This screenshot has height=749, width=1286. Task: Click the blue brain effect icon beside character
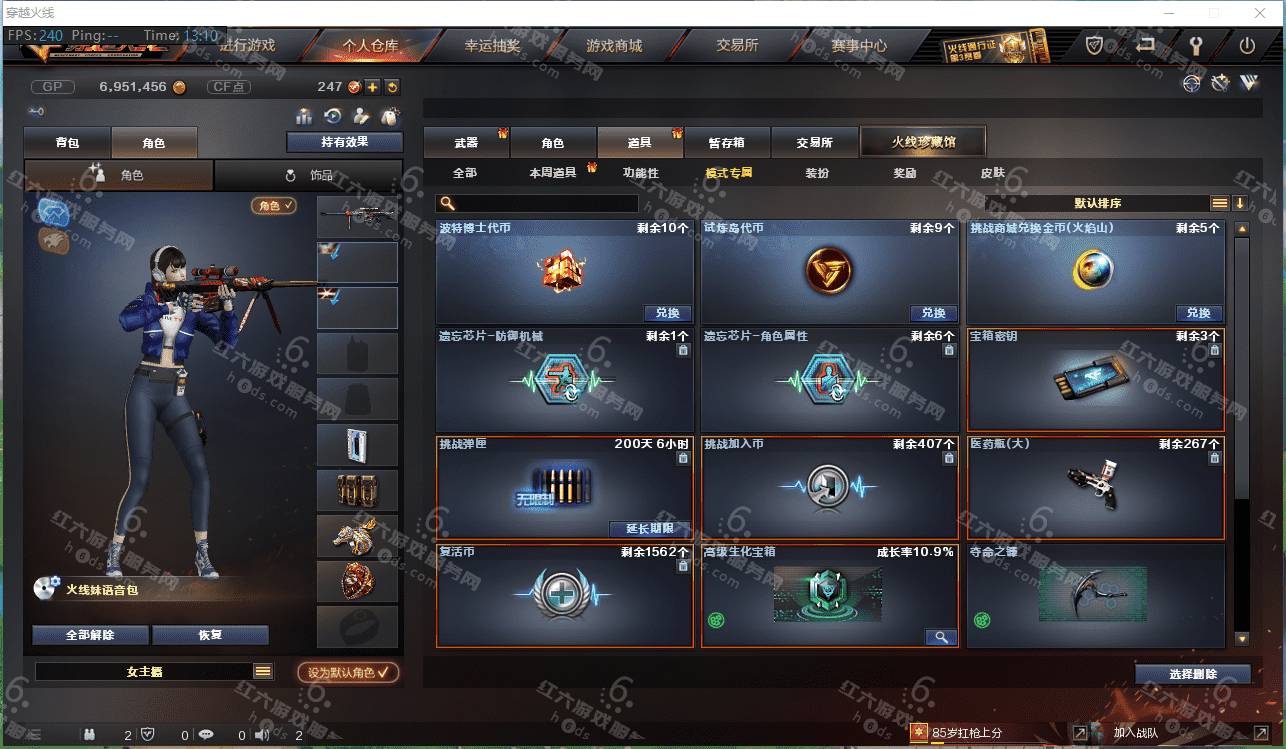coord(53,211)
